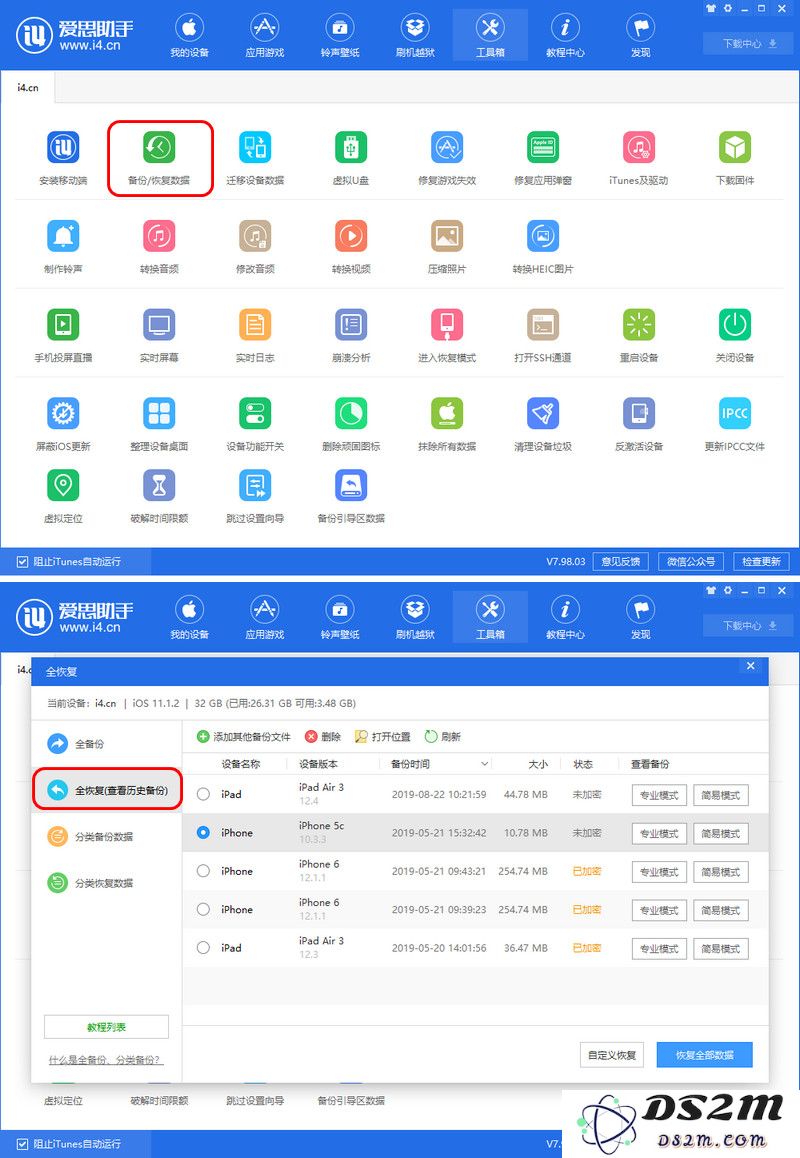Image resolution: width=800 pixels, height=1158 pixels.
Task: Switch to 应用游戏 in upper window
Action: [x=264, y=35]
